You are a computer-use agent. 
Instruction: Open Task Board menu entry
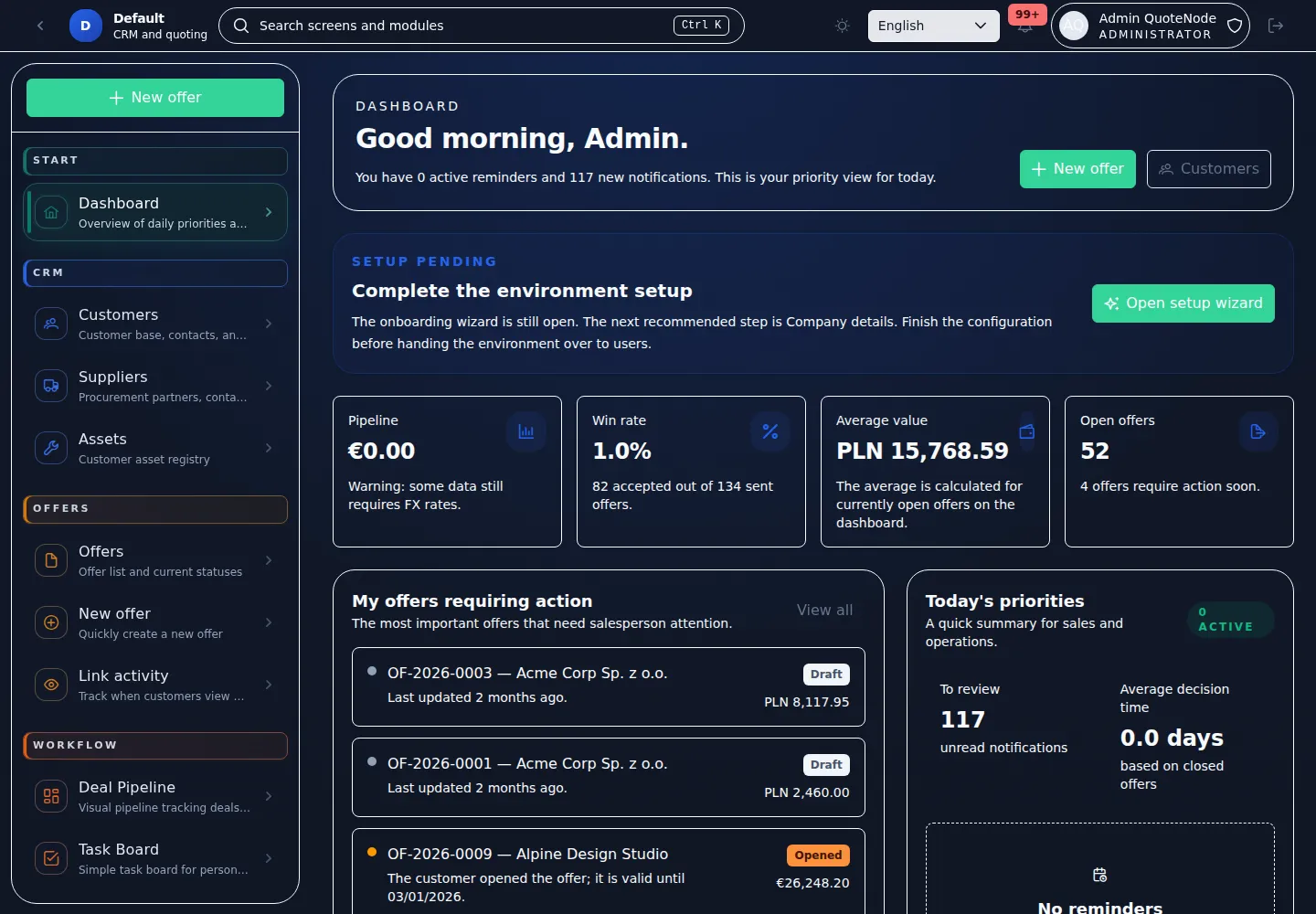155,858
